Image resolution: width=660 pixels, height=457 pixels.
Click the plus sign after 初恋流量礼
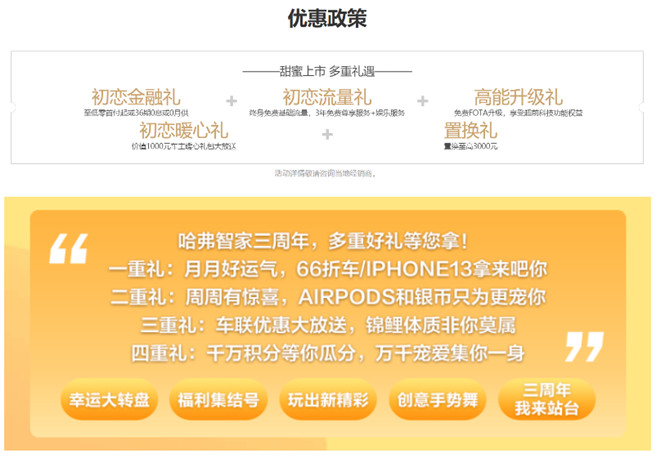[x=423, y=101]
